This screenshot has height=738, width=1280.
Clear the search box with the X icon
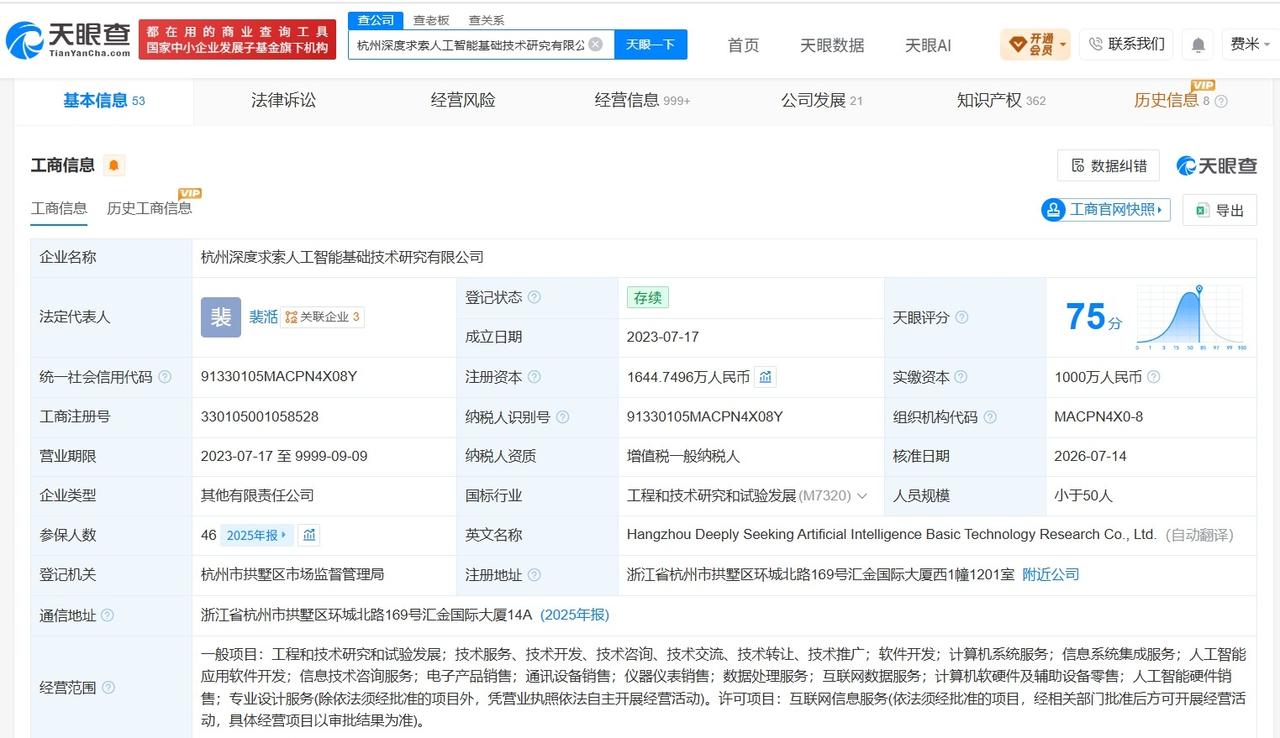click(x=596, y=44)
